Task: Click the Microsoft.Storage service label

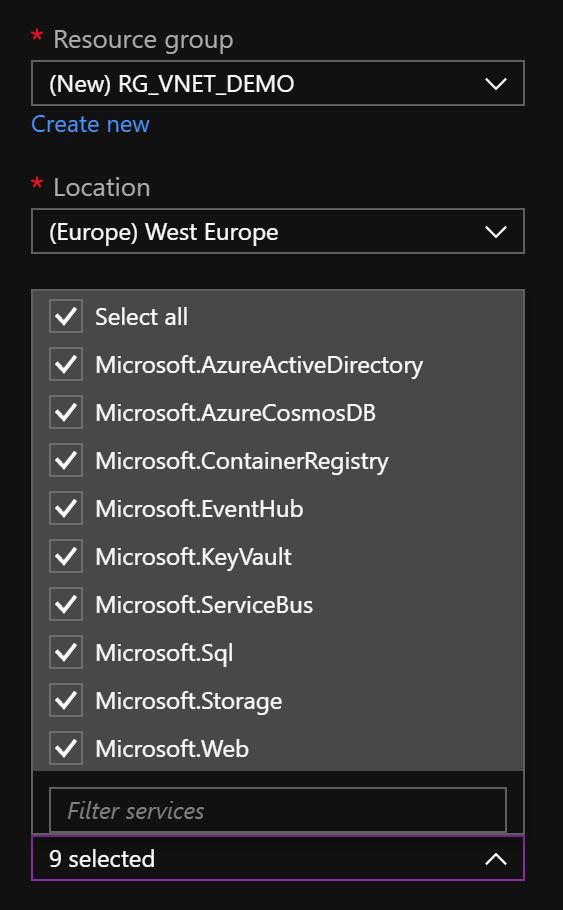Action: [x=189, y=702]
